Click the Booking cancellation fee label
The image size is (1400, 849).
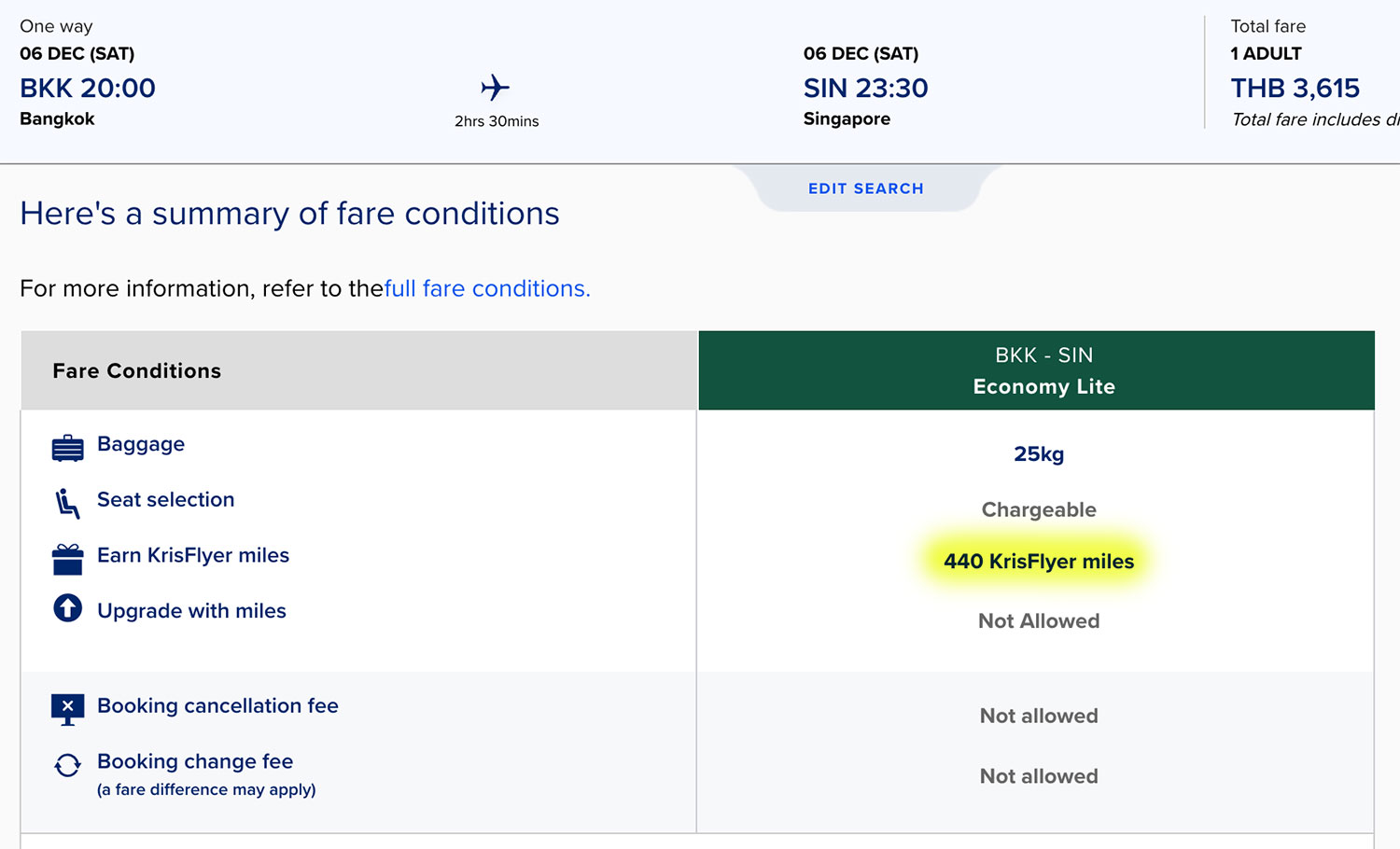(x=217, y=706)
